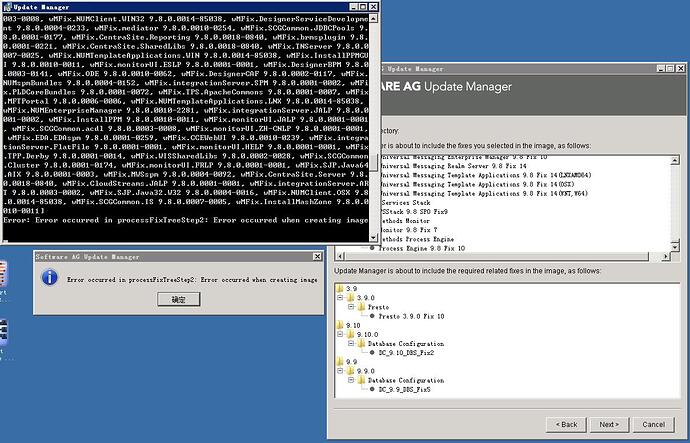690x443 pixels.
Task: Select the 9.10 folder icon
Action: [340, 325]
